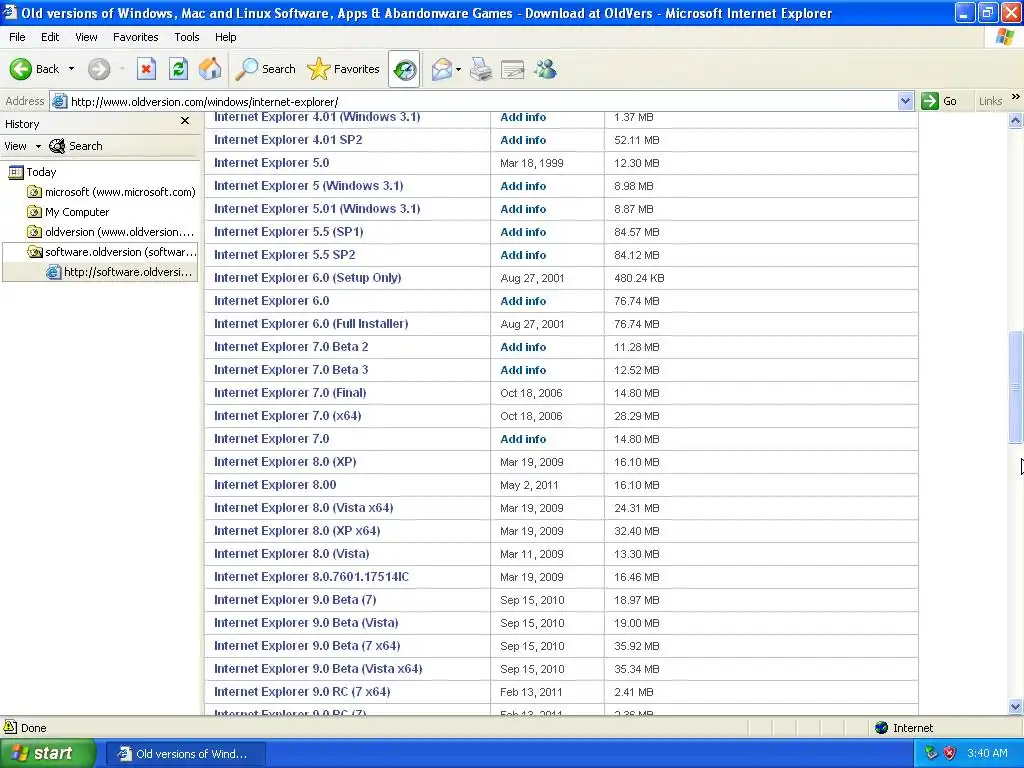The image size is (1024, 768).
Task: Collapse the Today history group
Action: click(32, 172)
